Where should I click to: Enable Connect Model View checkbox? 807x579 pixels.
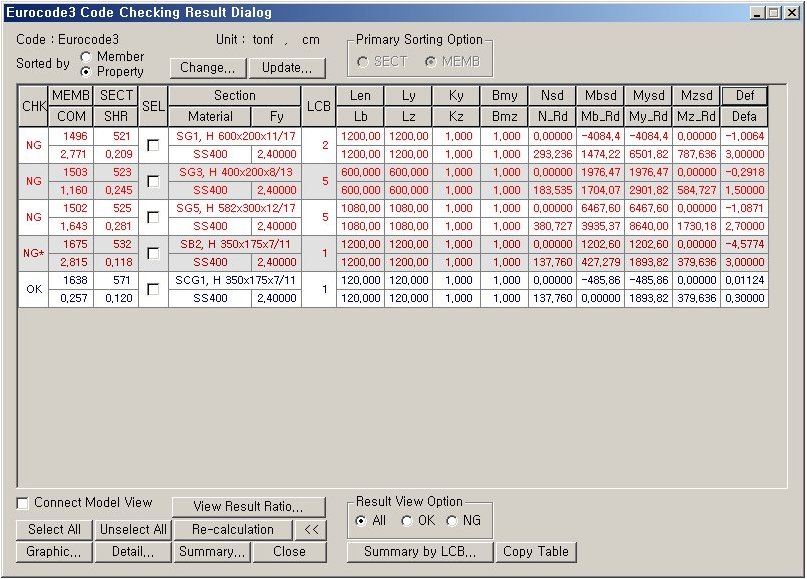23,503
